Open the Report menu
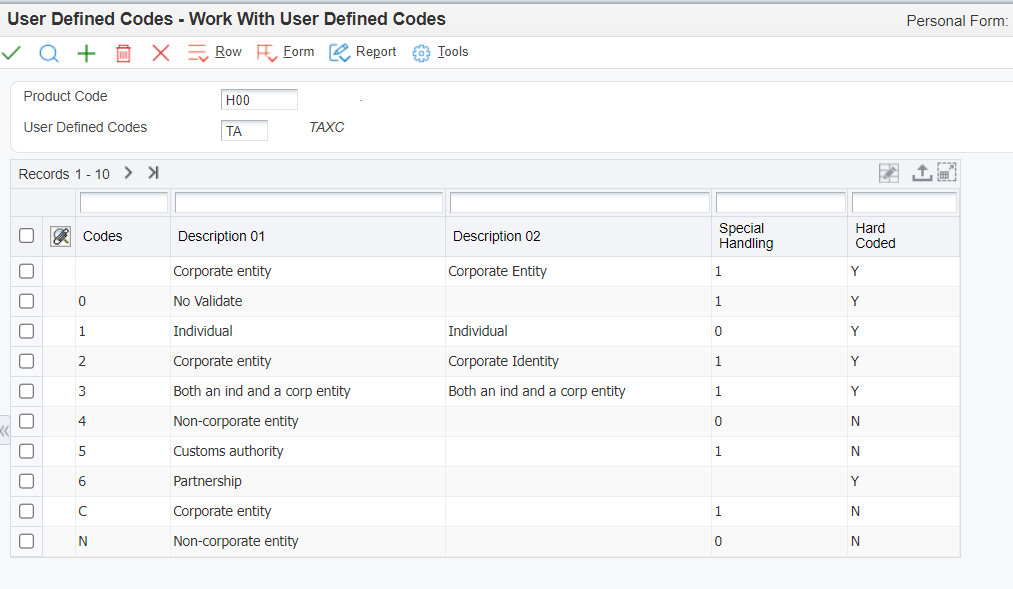The image size is (1013, 589). (x=362, y=51)
